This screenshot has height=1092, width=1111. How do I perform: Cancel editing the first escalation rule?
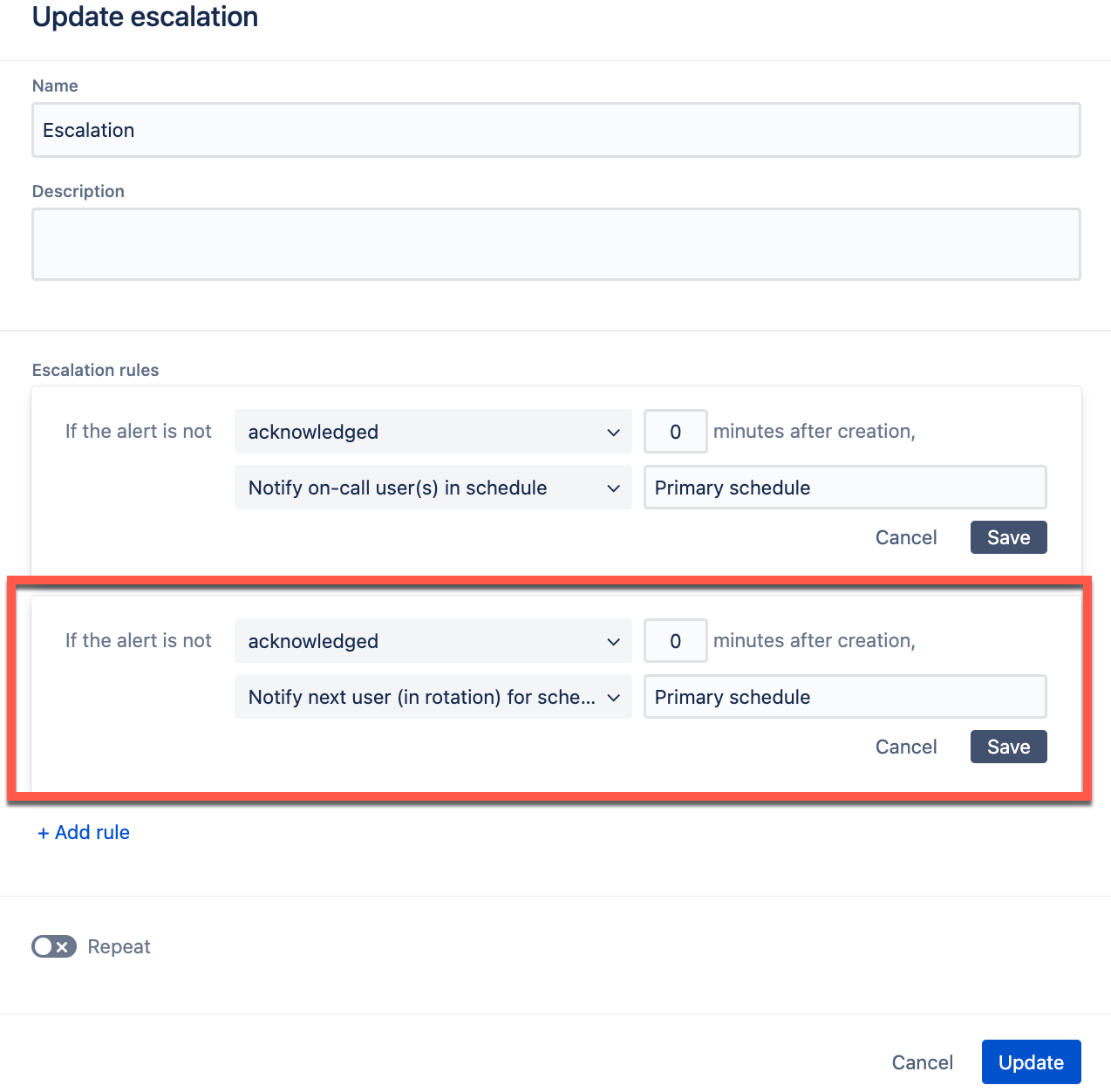906,537
